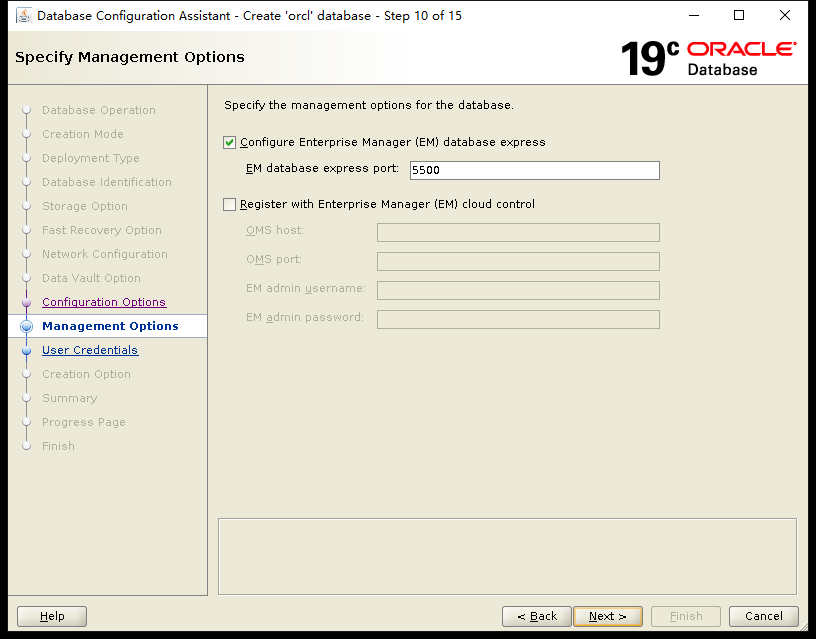
Task: Click the 'Network Configuration' step text
Action: click(x=105, y=254)
